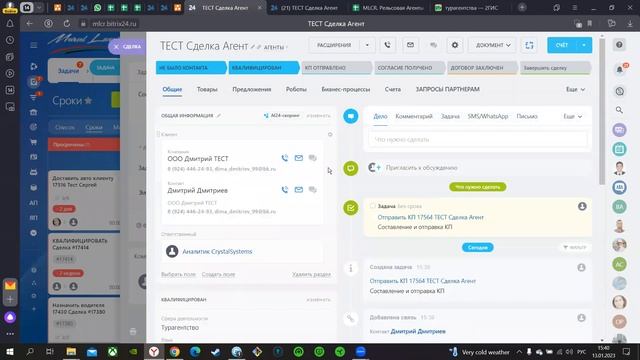Click the phone call icon in deal header
The image size is (640, 360).
coord(387,45)
